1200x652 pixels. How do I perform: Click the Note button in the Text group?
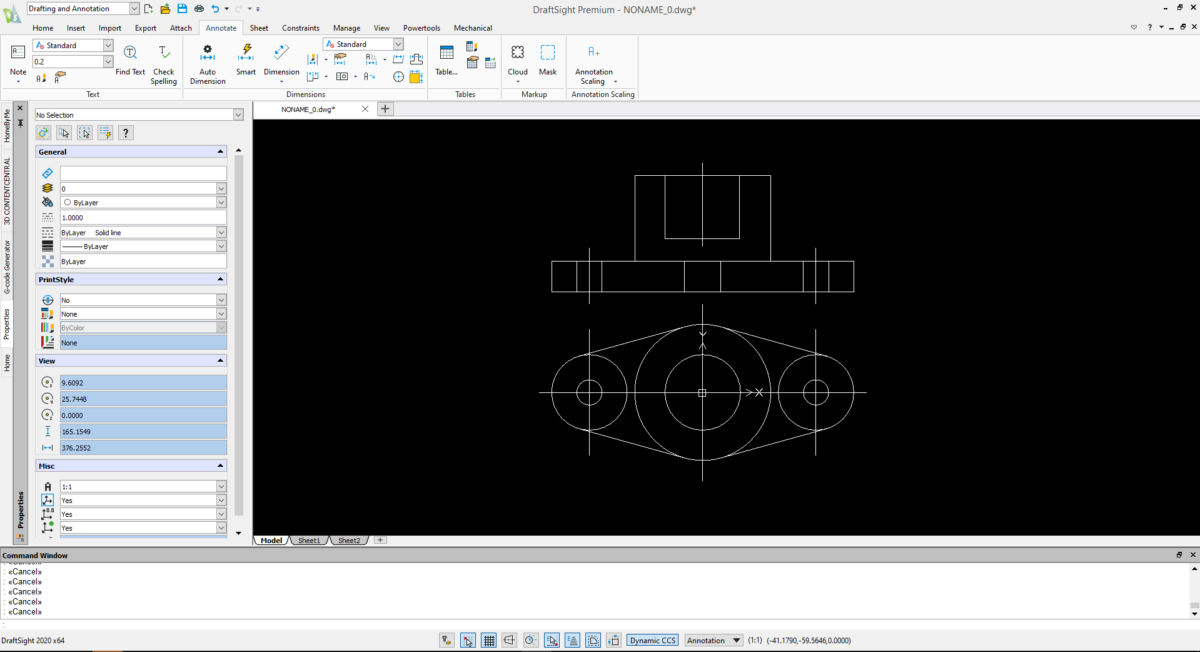point(17,62)
